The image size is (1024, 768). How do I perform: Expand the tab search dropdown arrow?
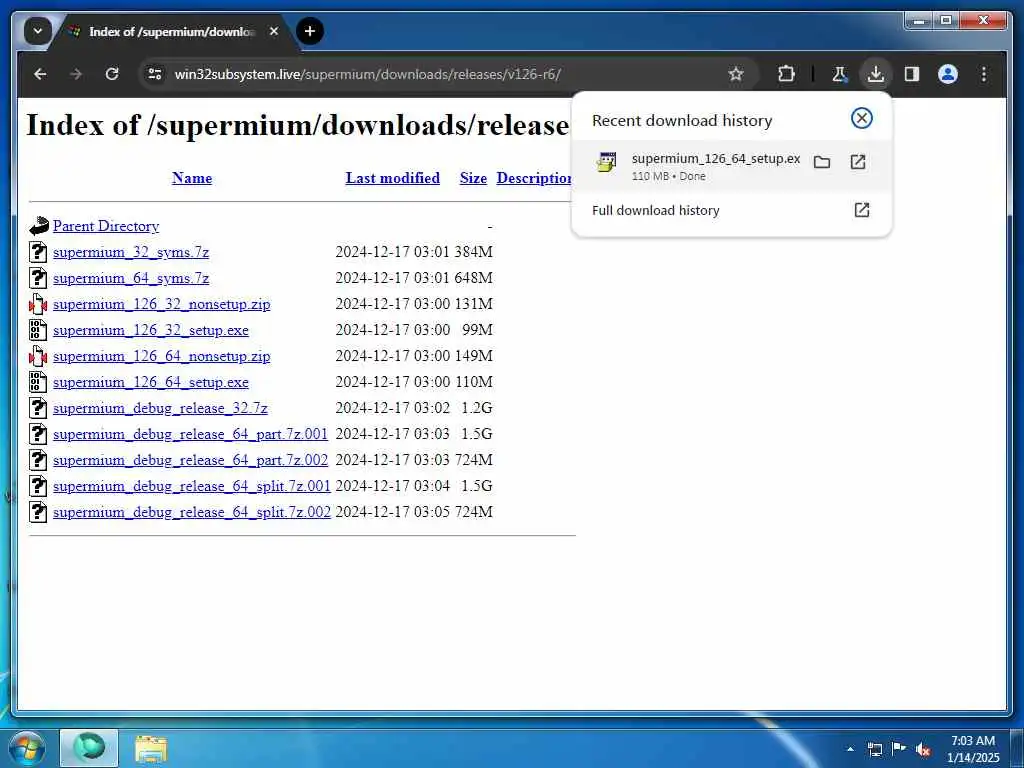point(38,31)
